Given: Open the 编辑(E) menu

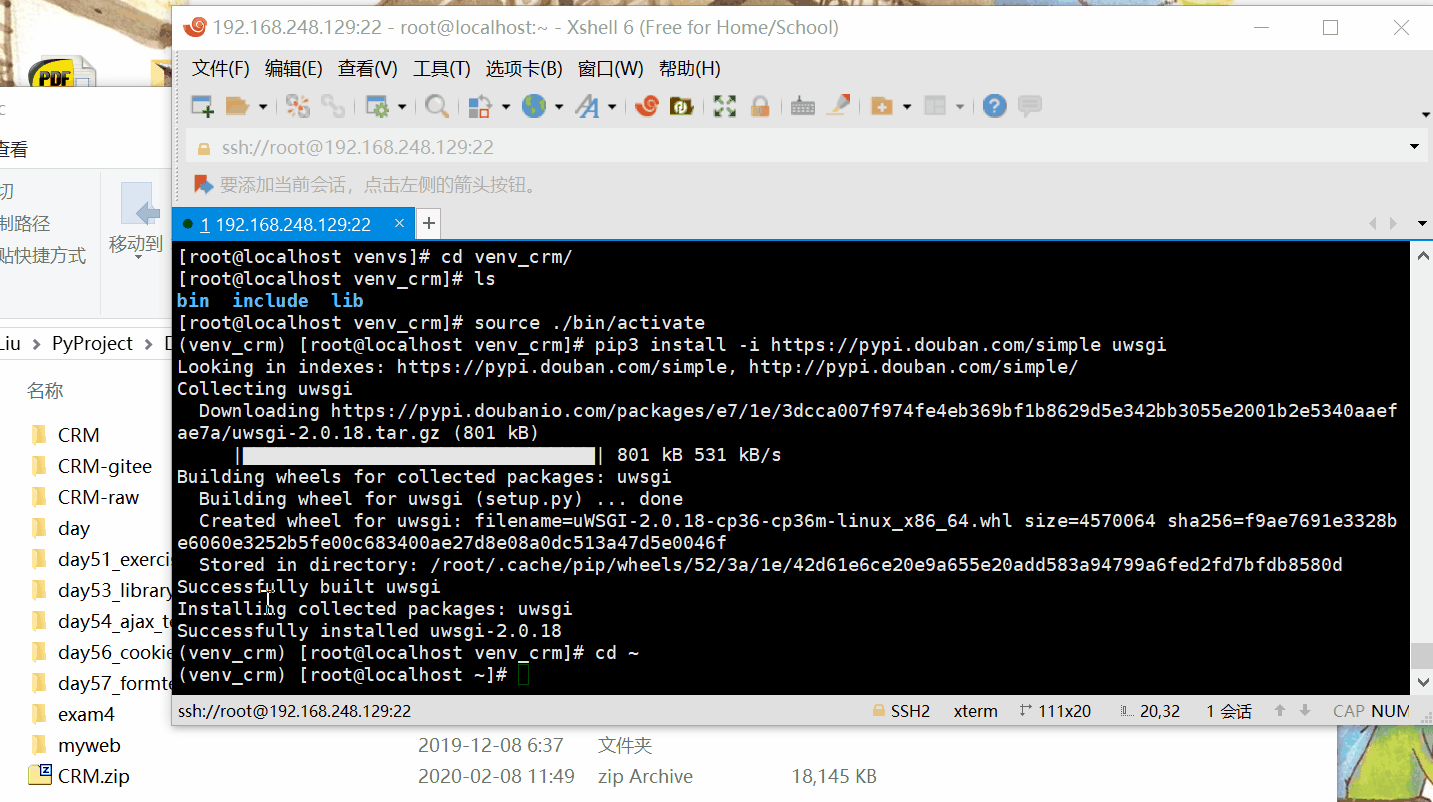Looking at the screenshot, I should click(x=293, y=69).
